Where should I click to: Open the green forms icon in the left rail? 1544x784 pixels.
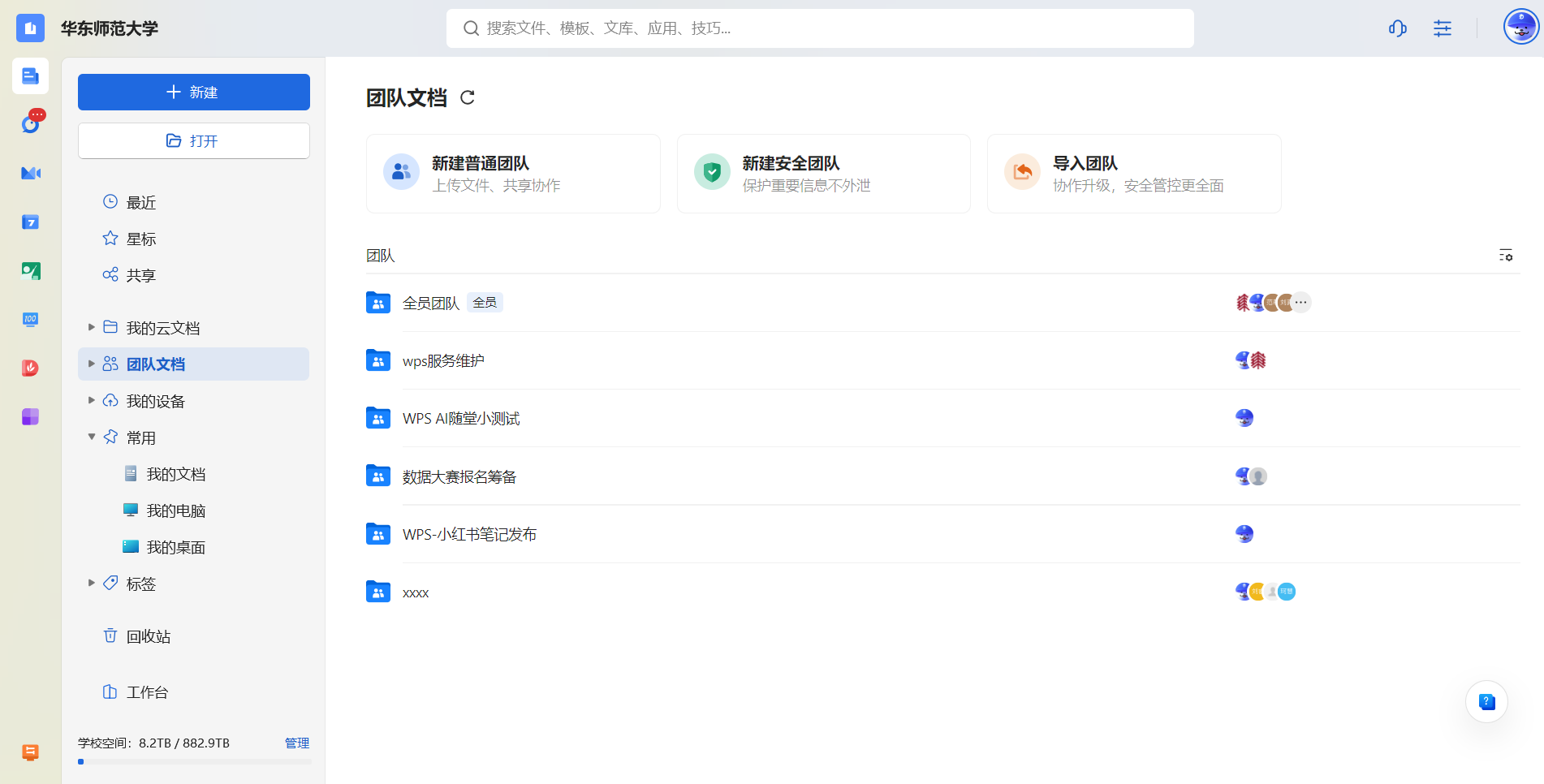31,270
